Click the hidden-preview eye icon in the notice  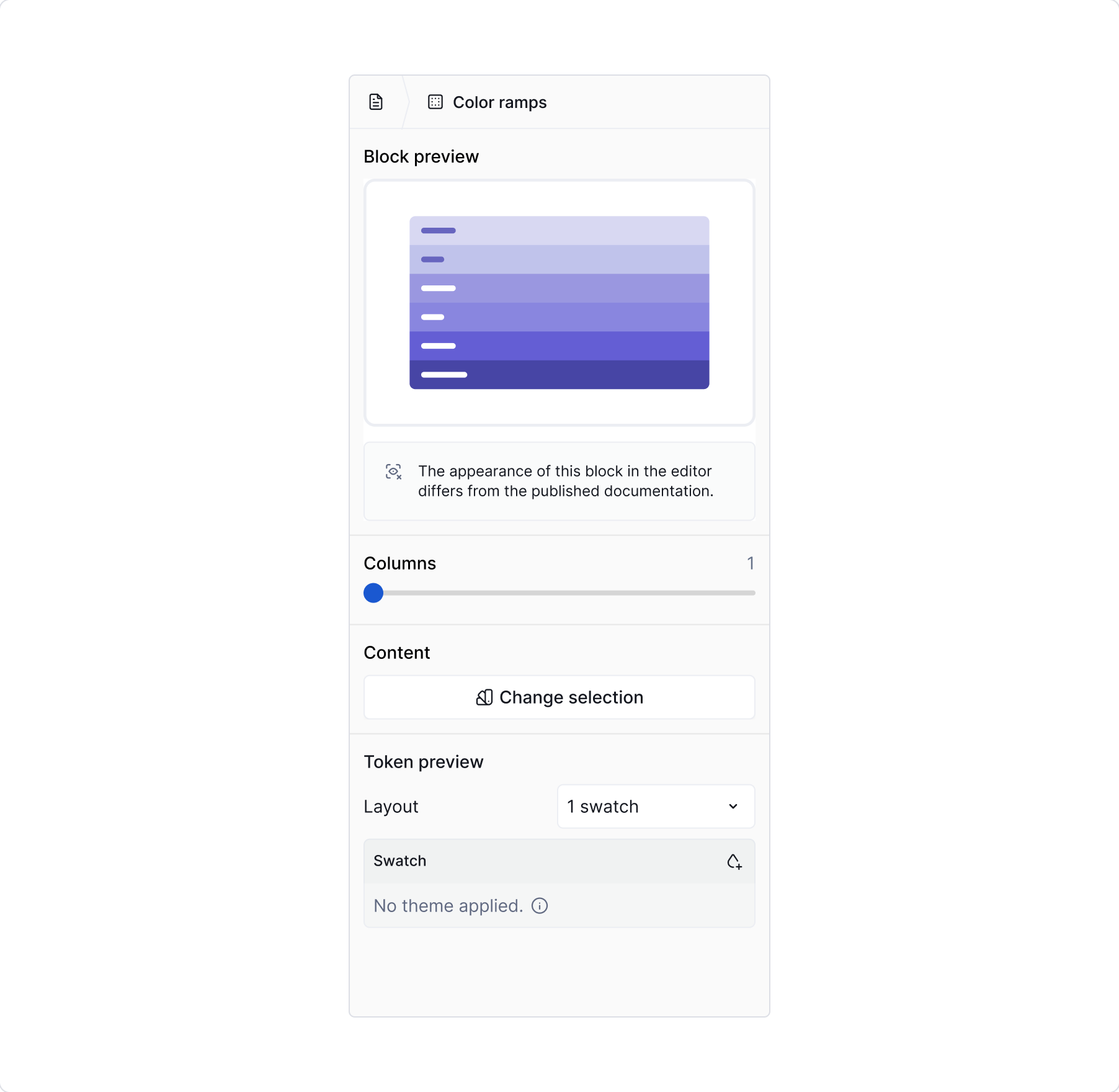click(x=393, y=472)
